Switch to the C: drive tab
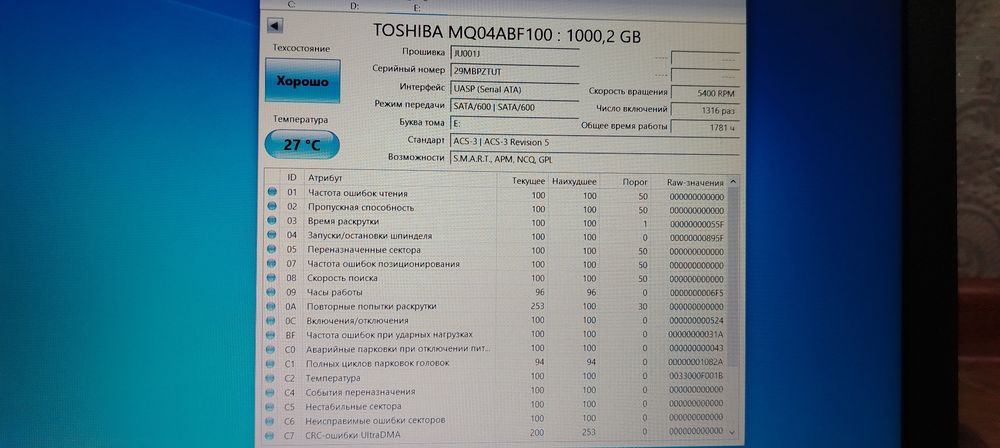This screenshot has width=1000, height=448. 292,4
